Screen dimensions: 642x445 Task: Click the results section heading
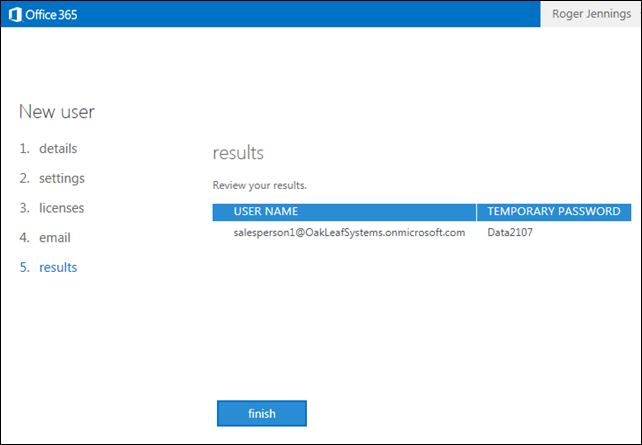coord(238,153)
